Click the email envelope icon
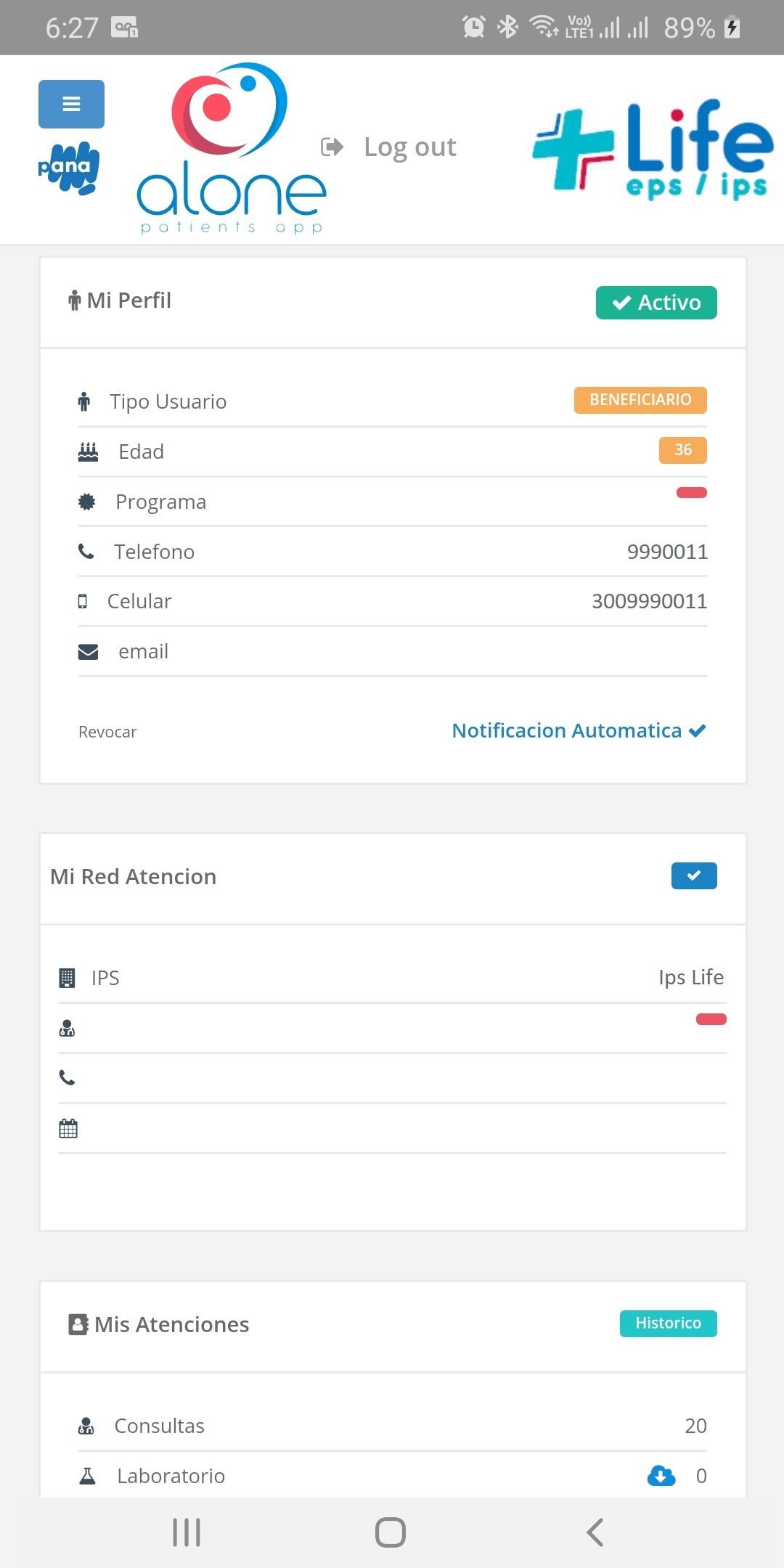The height and width of the screenshot is (1568, 784). (88, 652)
